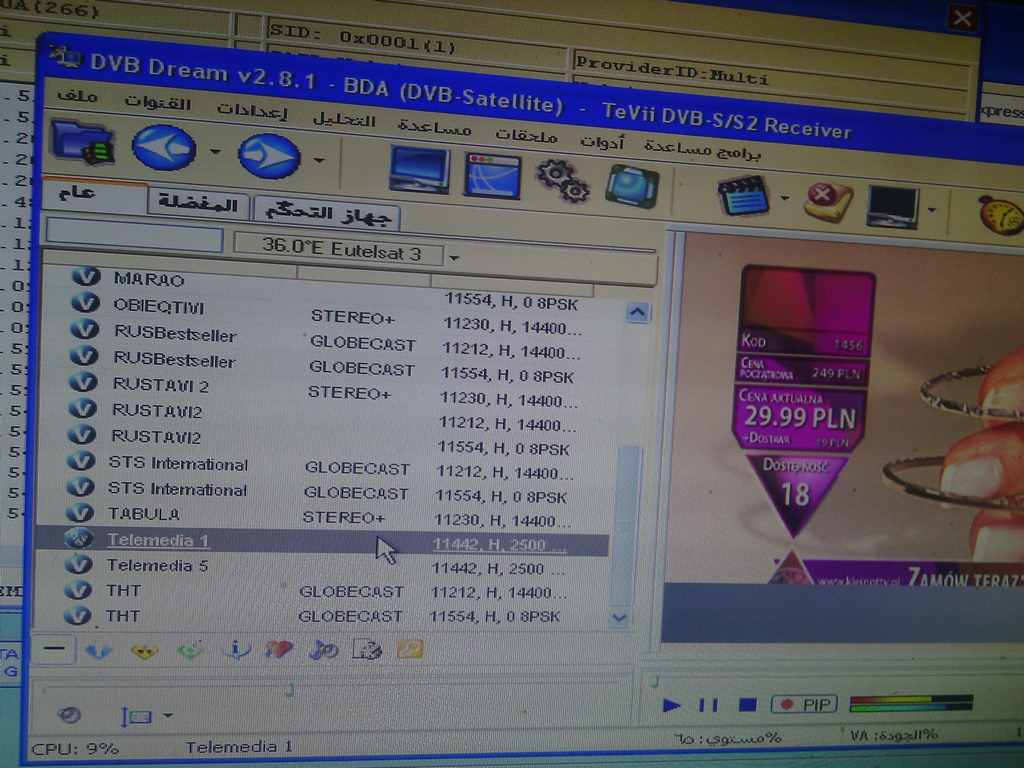Image resolution: width=1024 pixels, height=768 pixels.
Task: Click the red heart favorites icon
Action: point(279,650)
